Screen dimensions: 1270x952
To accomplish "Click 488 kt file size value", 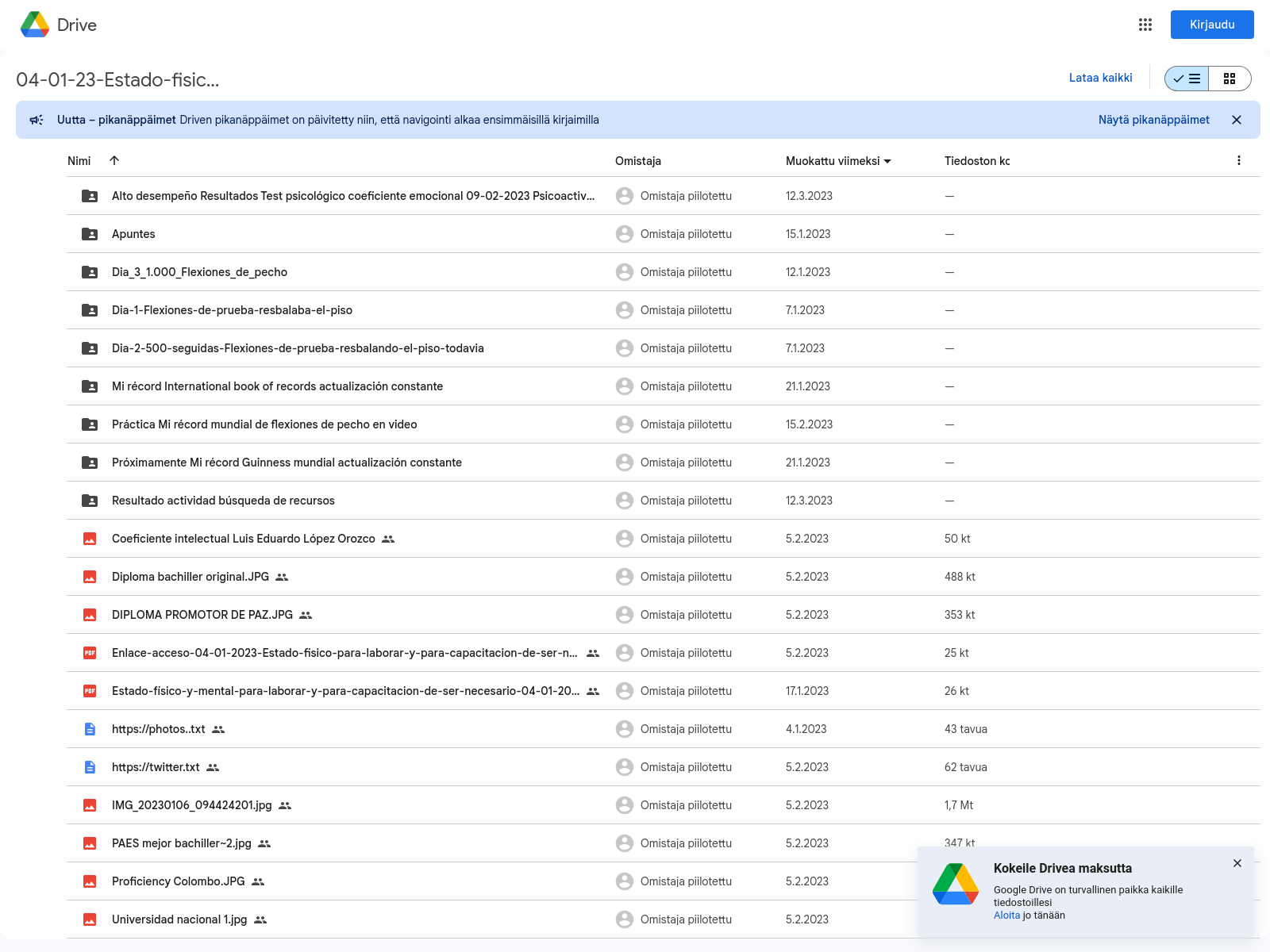I will [960, 577].
